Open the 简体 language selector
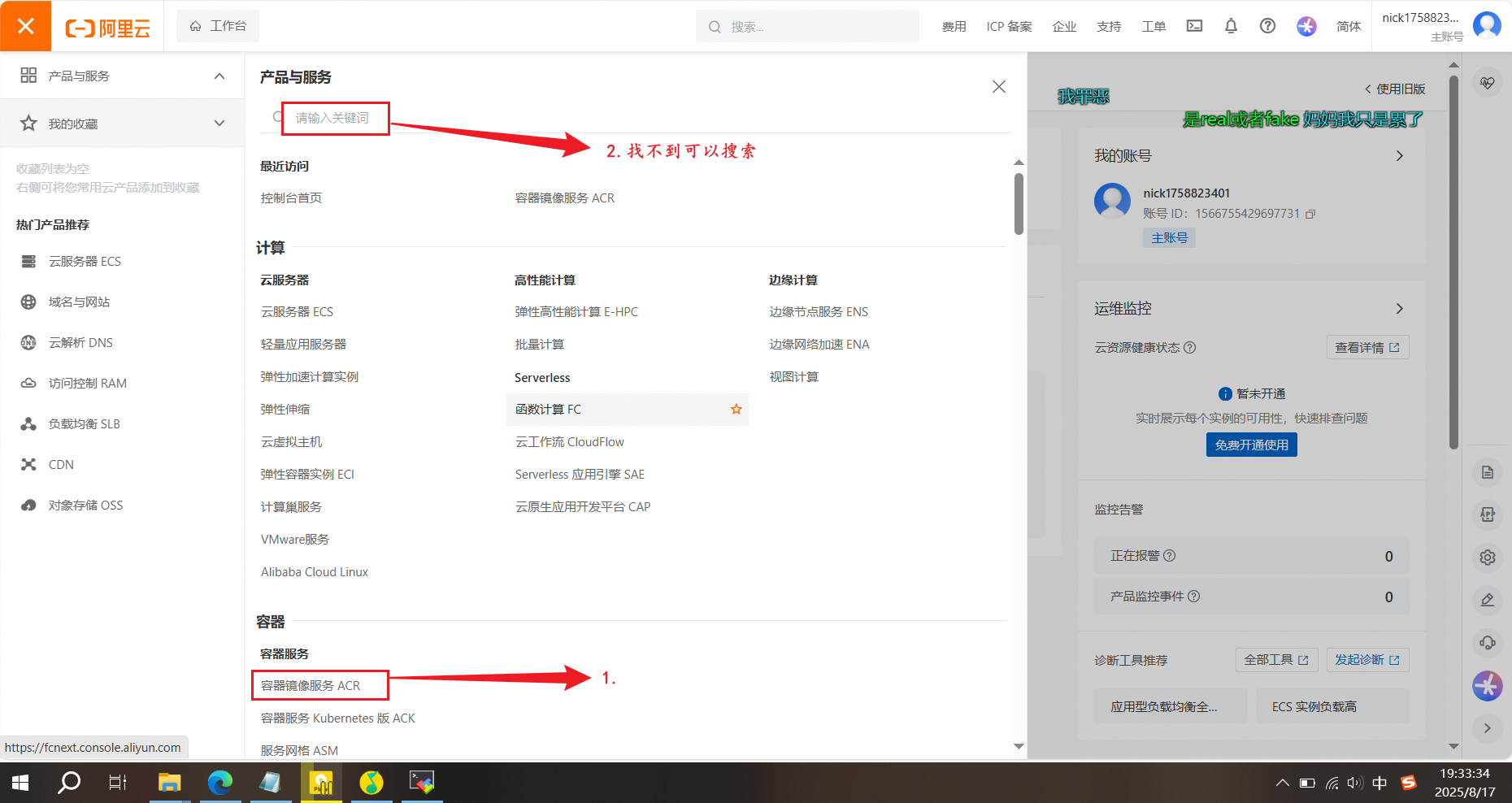 pos(1349,27)
